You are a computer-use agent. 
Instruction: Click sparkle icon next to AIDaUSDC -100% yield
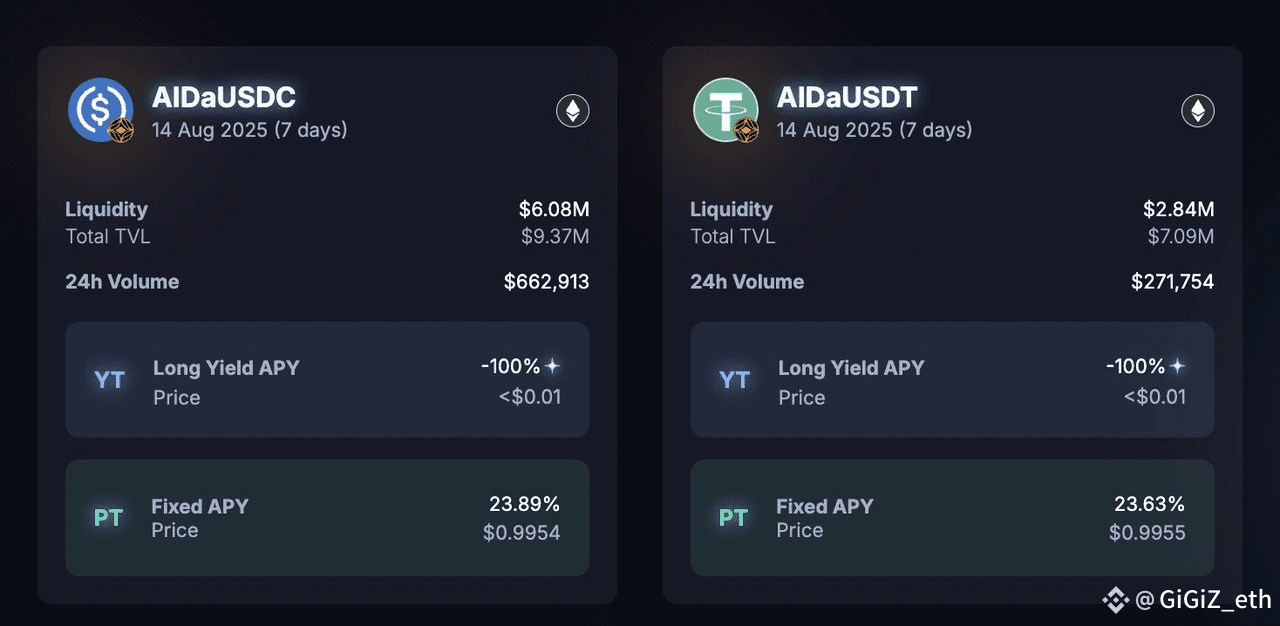coord(552,366)
